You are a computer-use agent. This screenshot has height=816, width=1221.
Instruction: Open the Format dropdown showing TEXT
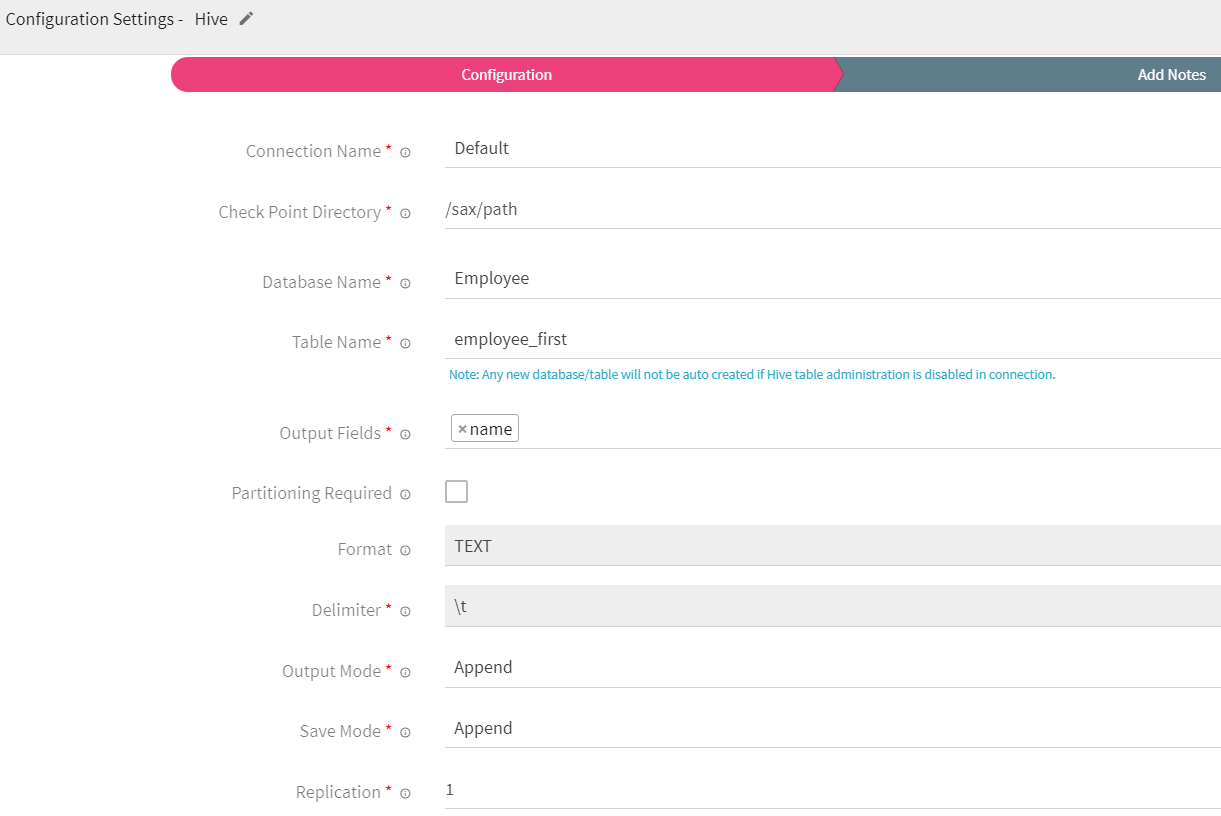pos(832,546)
